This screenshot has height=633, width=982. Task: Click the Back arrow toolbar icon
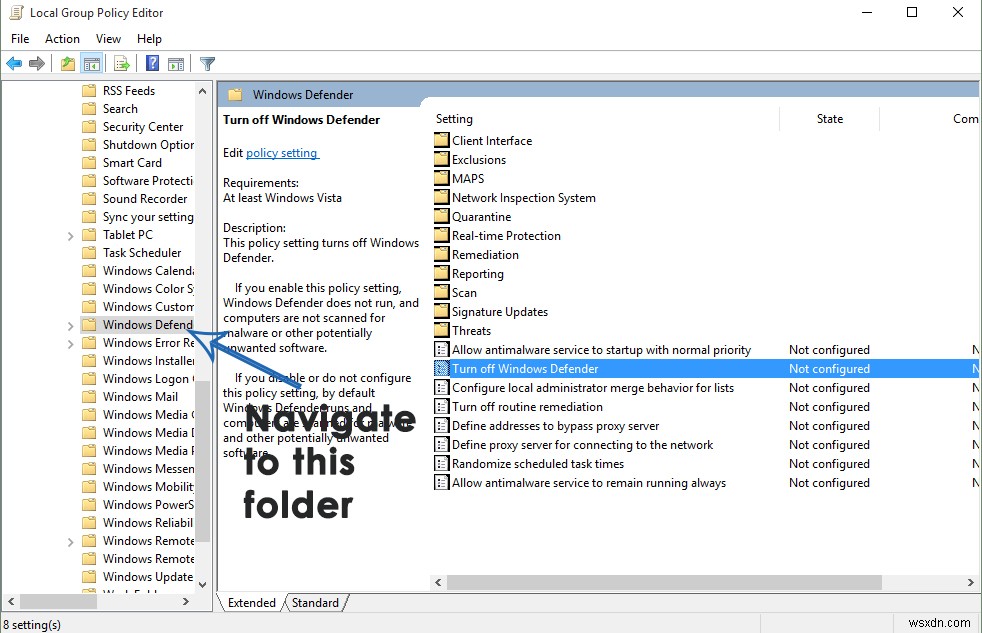[x=14, y=63]
